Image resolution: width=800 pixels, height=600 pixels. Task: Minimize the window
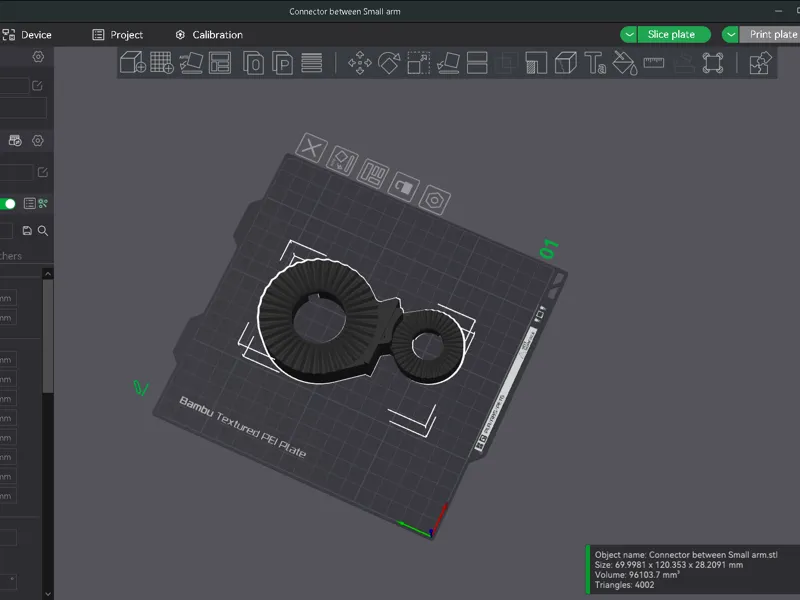[x=778, y=11]
